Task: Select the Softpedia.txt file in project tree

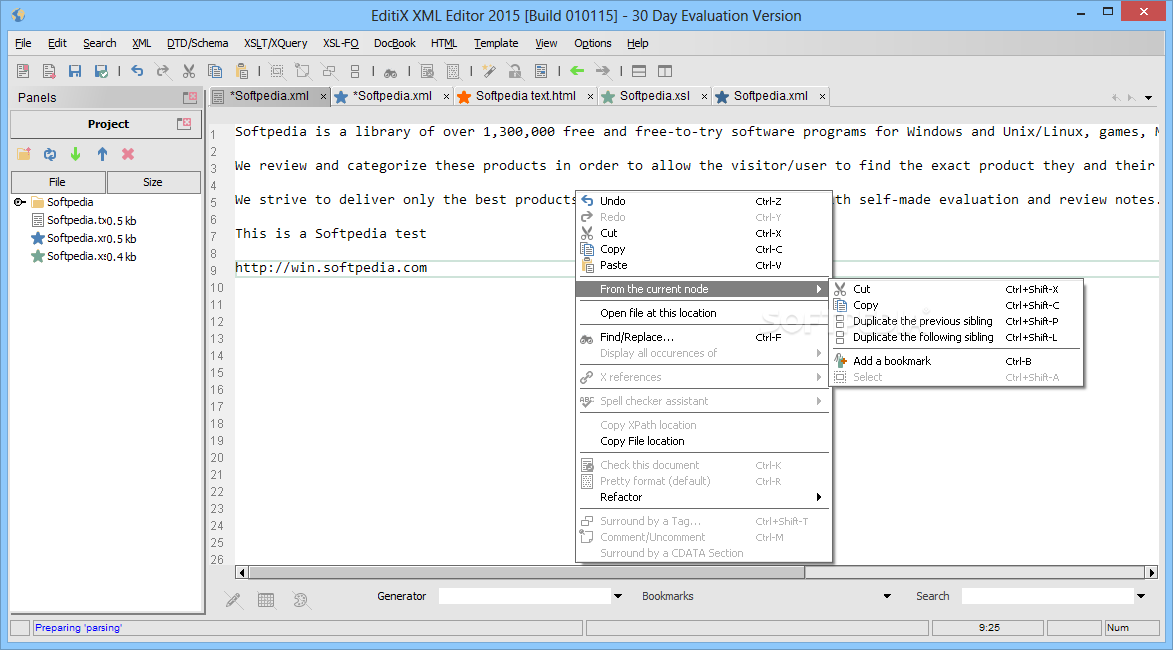Action: 84,221
